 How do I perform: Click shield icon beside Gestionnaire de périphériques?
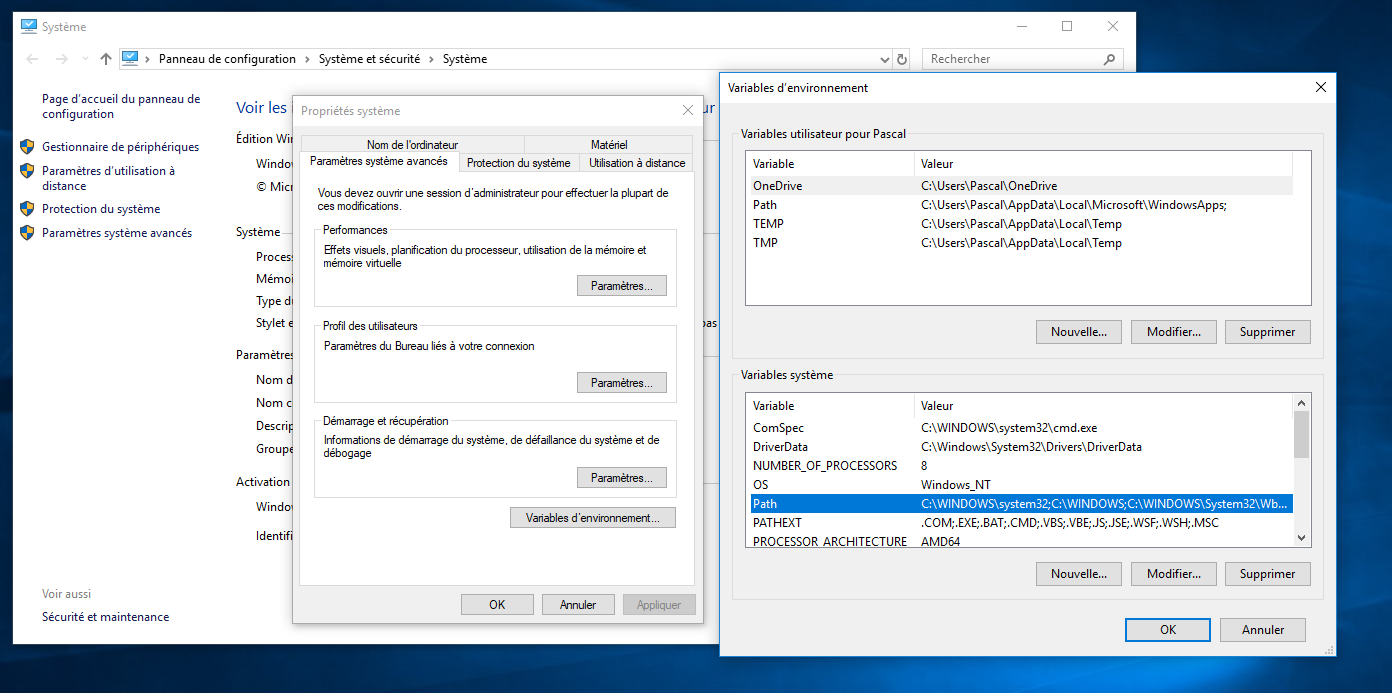[x=27, y=146]
